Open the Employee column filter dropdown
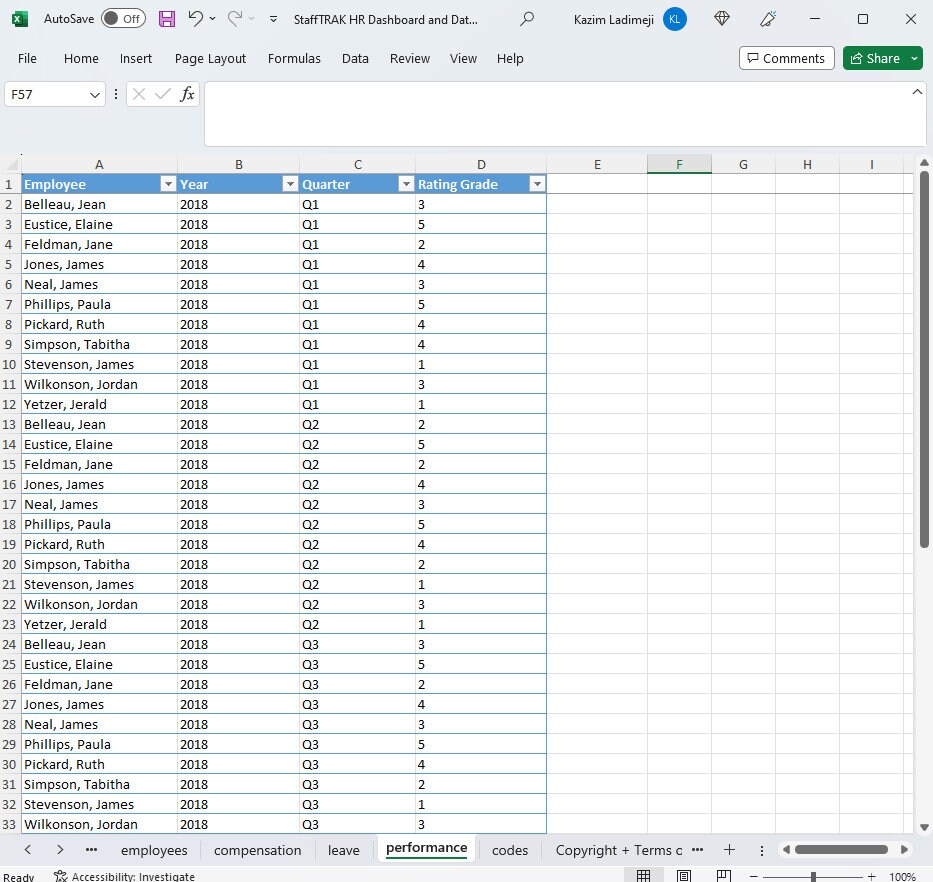 pos(167,184)
